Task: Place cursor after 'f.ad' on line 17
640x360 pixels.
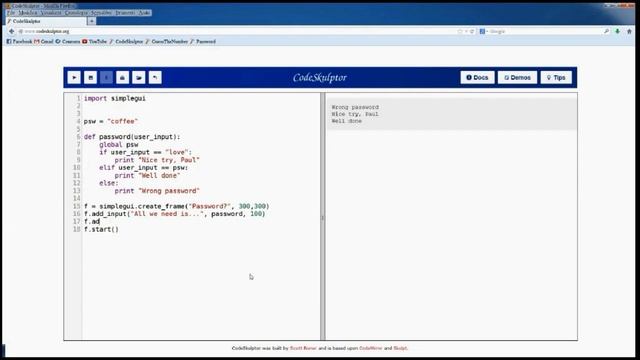Action: pyautogui.click(x=100, y=222)
